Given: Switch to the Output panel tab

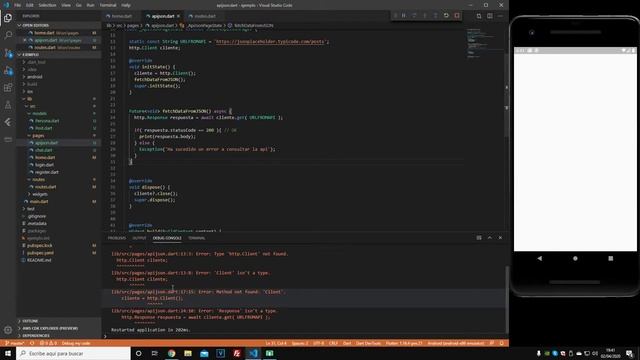Looking at the screenshot, I should pos(139,238).
